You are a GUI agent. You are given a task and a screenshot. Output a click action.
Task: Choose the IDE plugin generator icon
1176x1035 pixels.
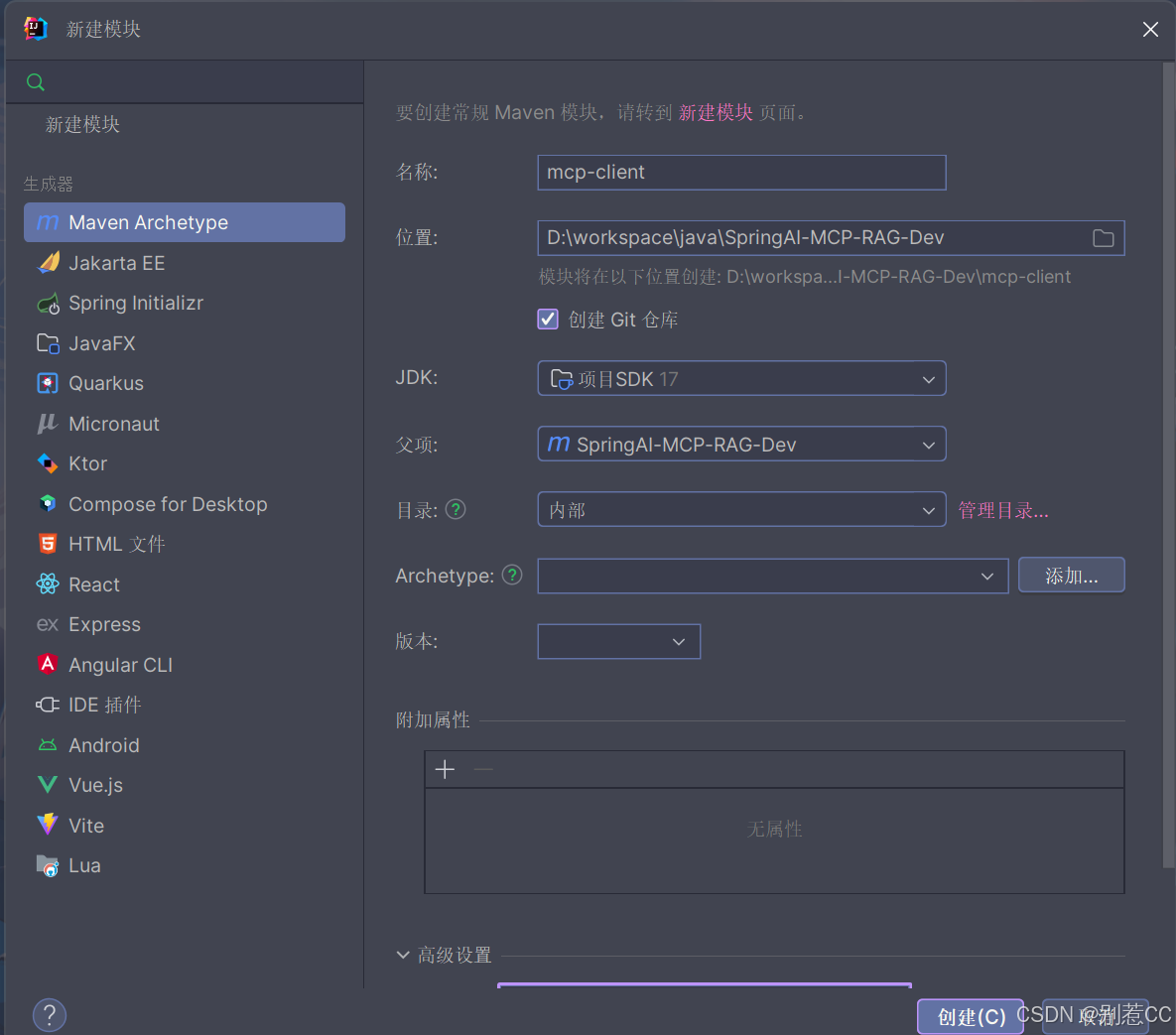pyautogui.click(x=48, y=705)
